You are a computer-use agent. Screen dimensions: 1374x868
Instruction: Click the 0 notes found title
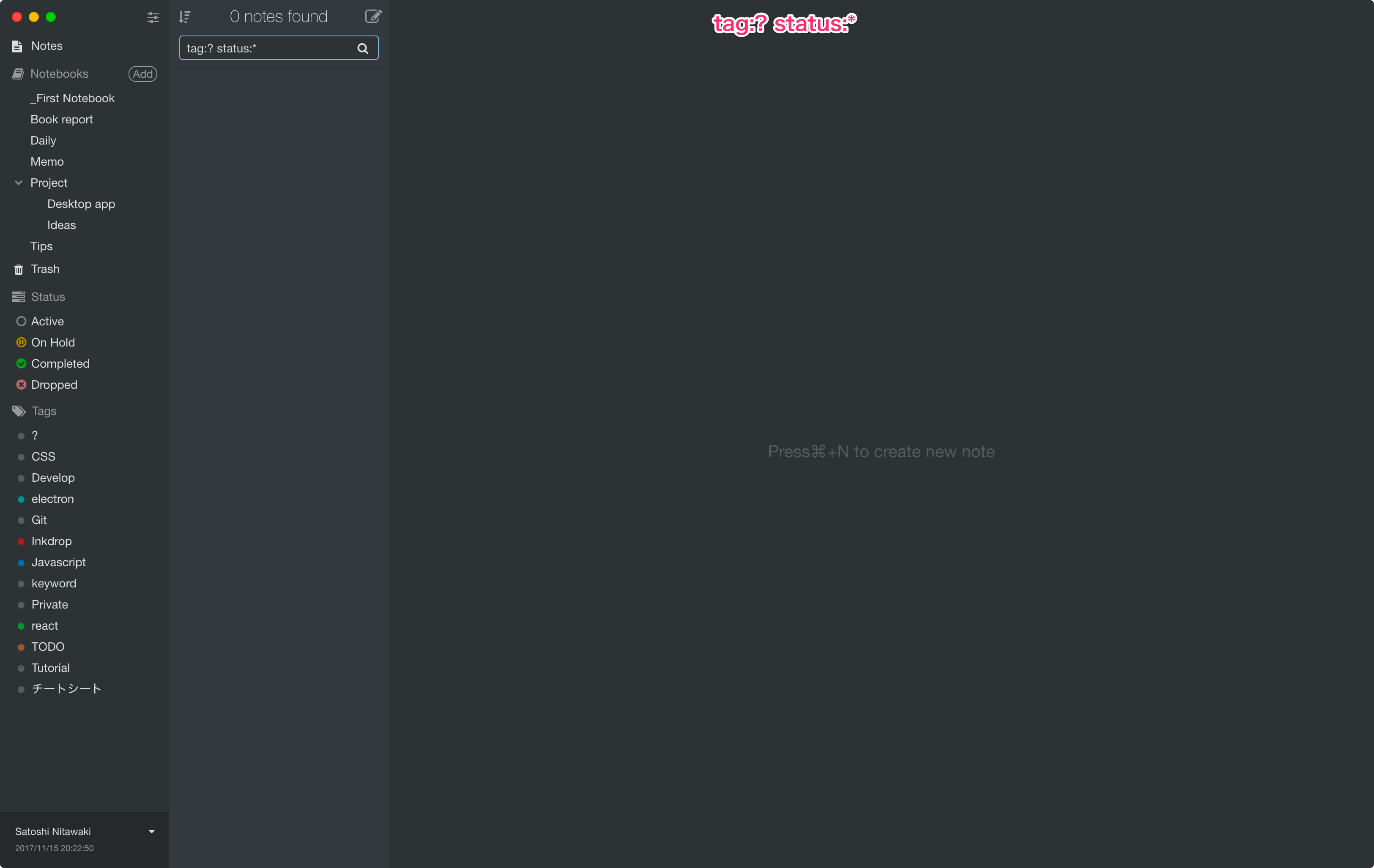pyautogui.click(x=279, y=16)
